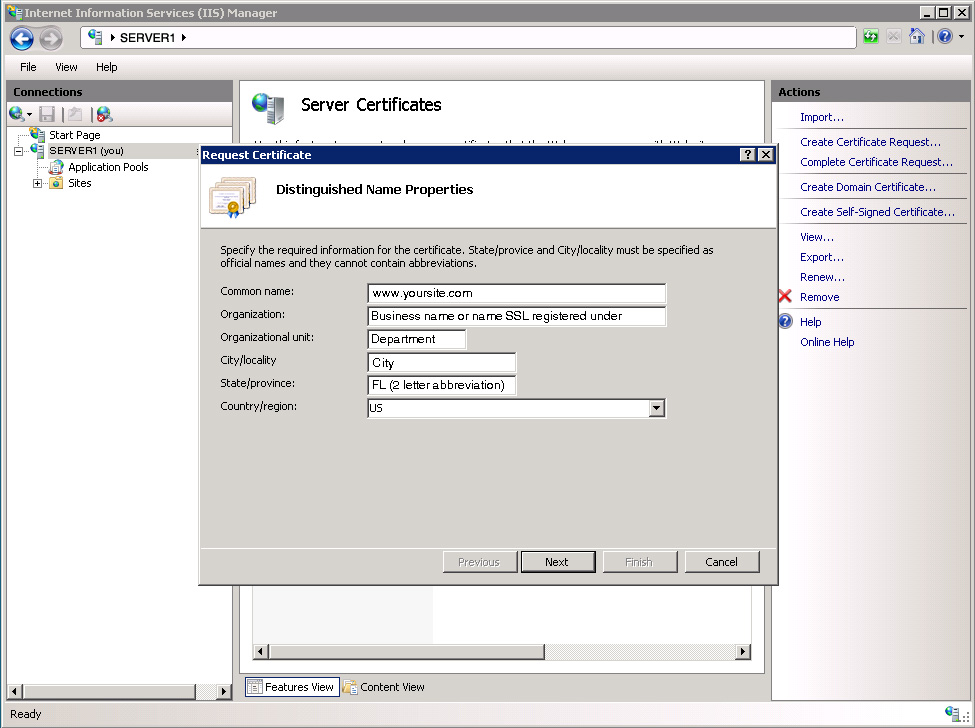Open the Help menu
The width and height of the screenshot is (975, 728).
pyautogui.click(x=106, y=67)
